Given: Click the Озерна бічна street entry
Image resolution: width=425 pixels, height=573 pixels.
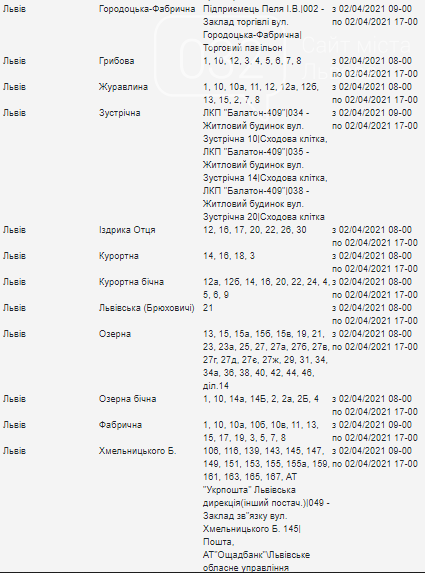Looking at the screenshot, I should tap(127, 399).
